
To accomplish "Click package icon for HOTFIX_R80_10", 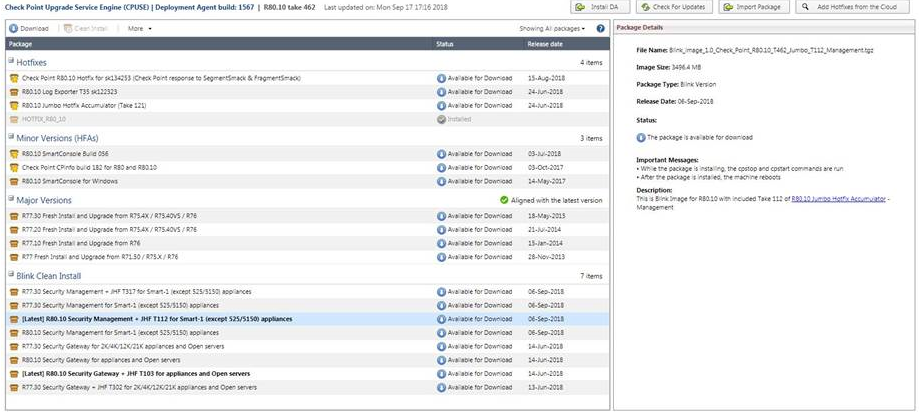I will [x=14, y=119].
